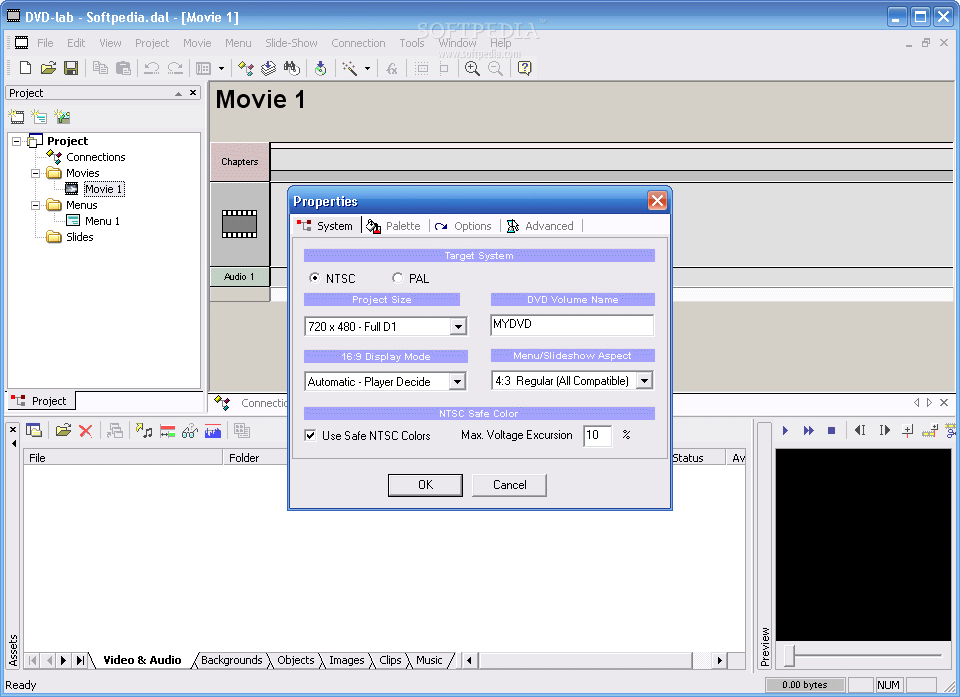Click the Zoom in magnifier icon
Screen dimensions: 960x697
pos(472,68)
